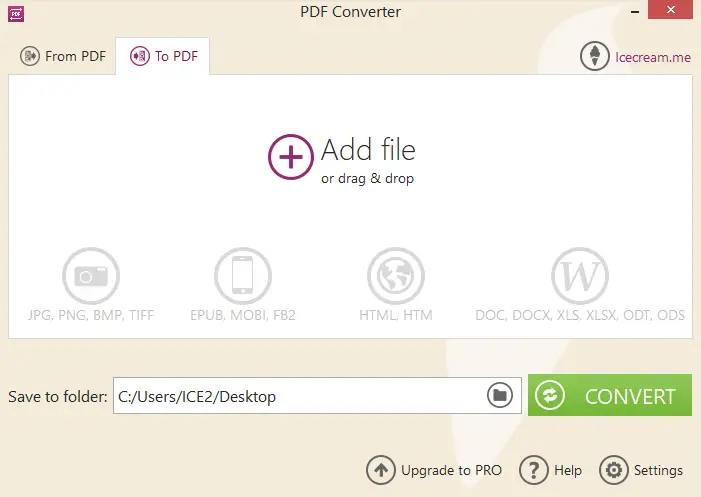This screenshot has height=497, width=701.
Task: Click the Add file text
Action: click(368, 150)
